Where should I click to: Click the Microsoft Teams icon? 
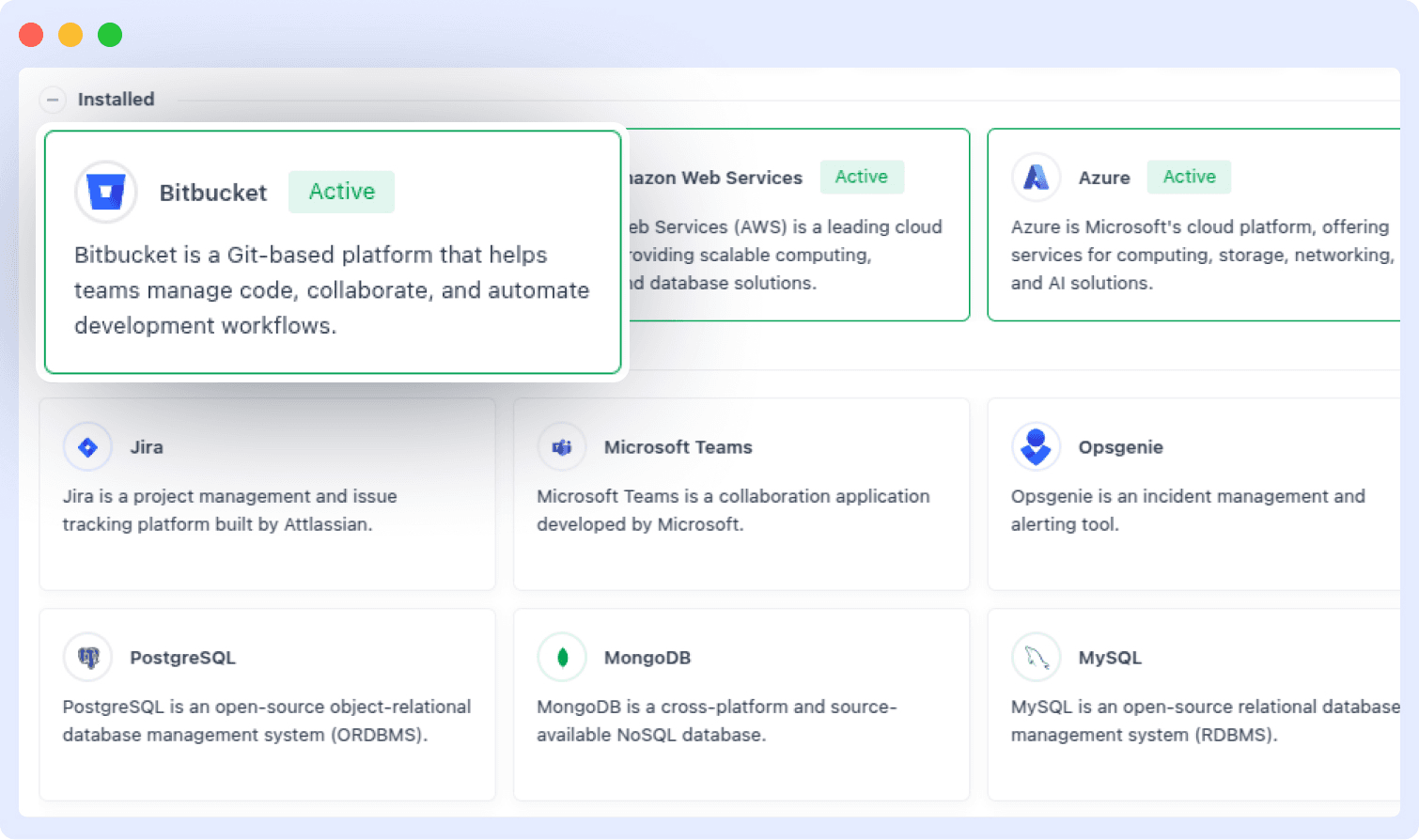561,447
